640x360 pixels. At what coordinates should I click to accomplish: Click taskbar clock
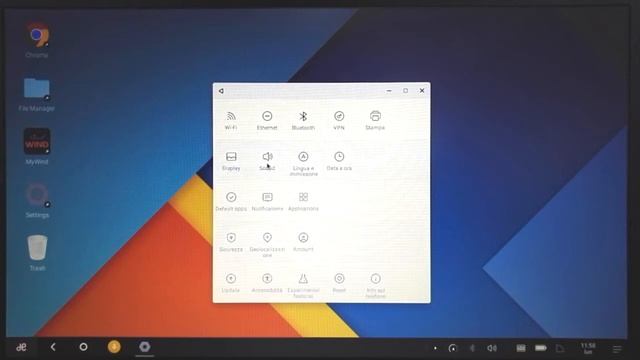point(588,348)
